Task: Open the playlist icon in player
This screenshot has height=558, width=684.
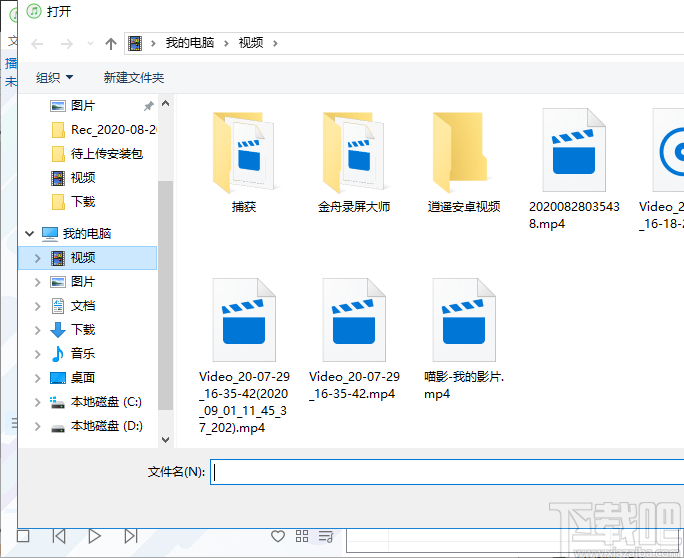Action: [x=326, y=536]
